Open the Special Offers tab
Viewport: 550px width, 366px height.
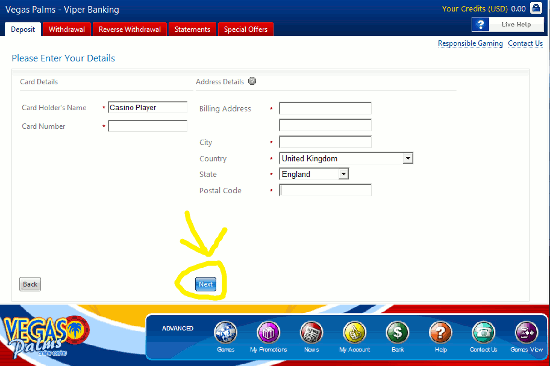pyautogui.click(x=246, y=29)
